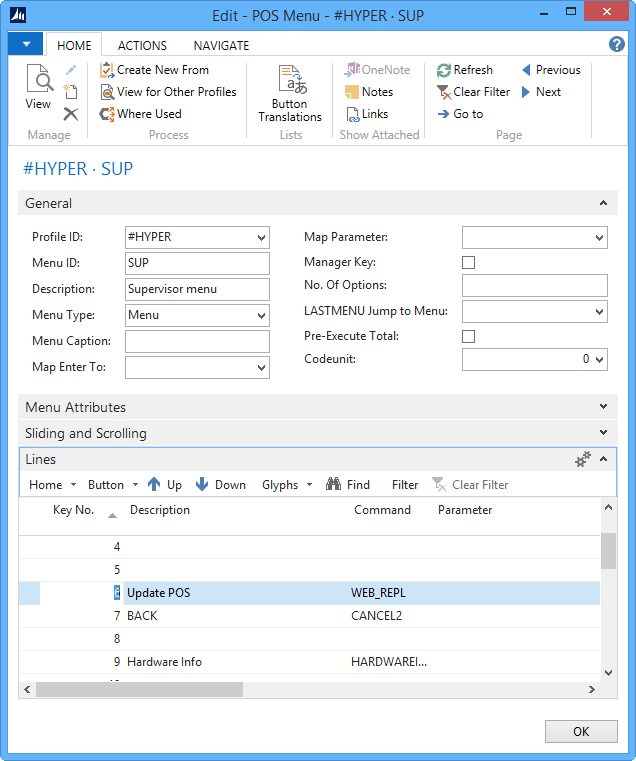Open Button Translations list

290,94
